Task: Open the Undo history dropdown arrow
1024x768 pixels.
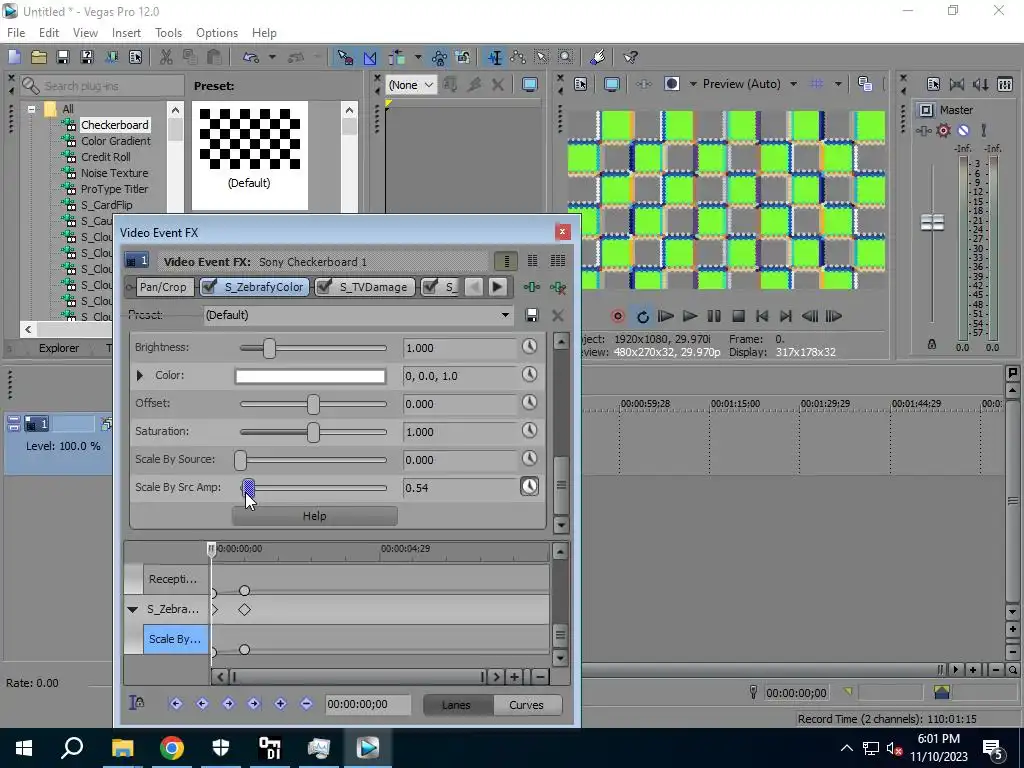Action: (272, 57)
